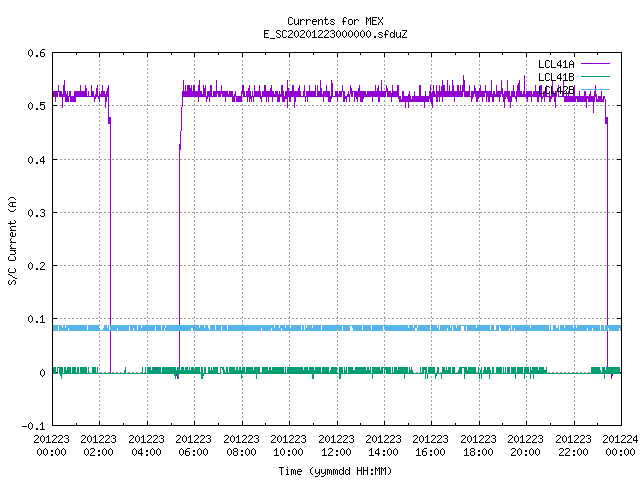This screenshot has width=640, height=480.
Task: Click the filename "E_SC20201223000000.sfduZ" subtitle
Action: [335, 34]
